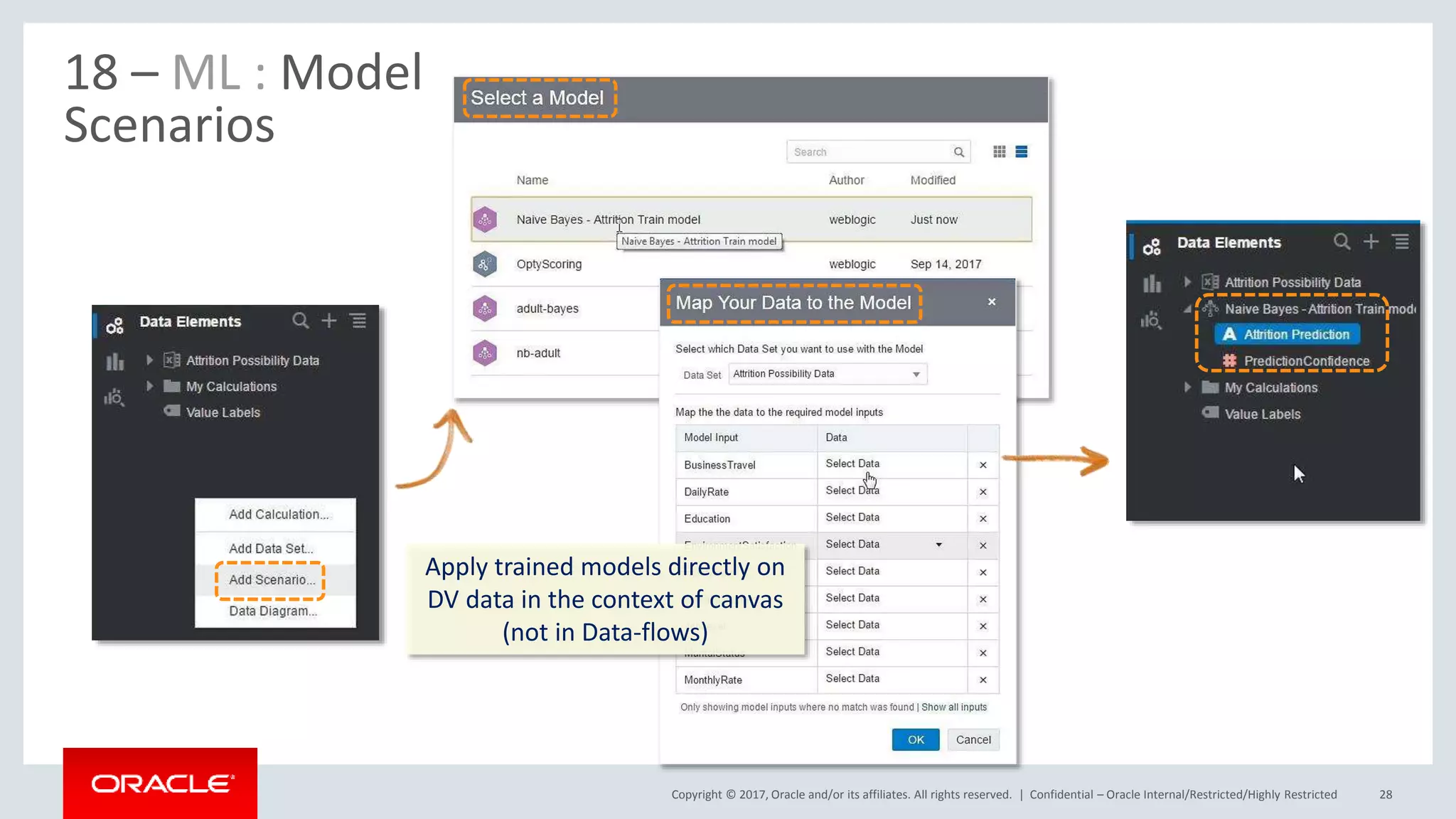Open hamburger menu in left Data Elements panel
The image size is (1456, 819).
pos(358,321)
